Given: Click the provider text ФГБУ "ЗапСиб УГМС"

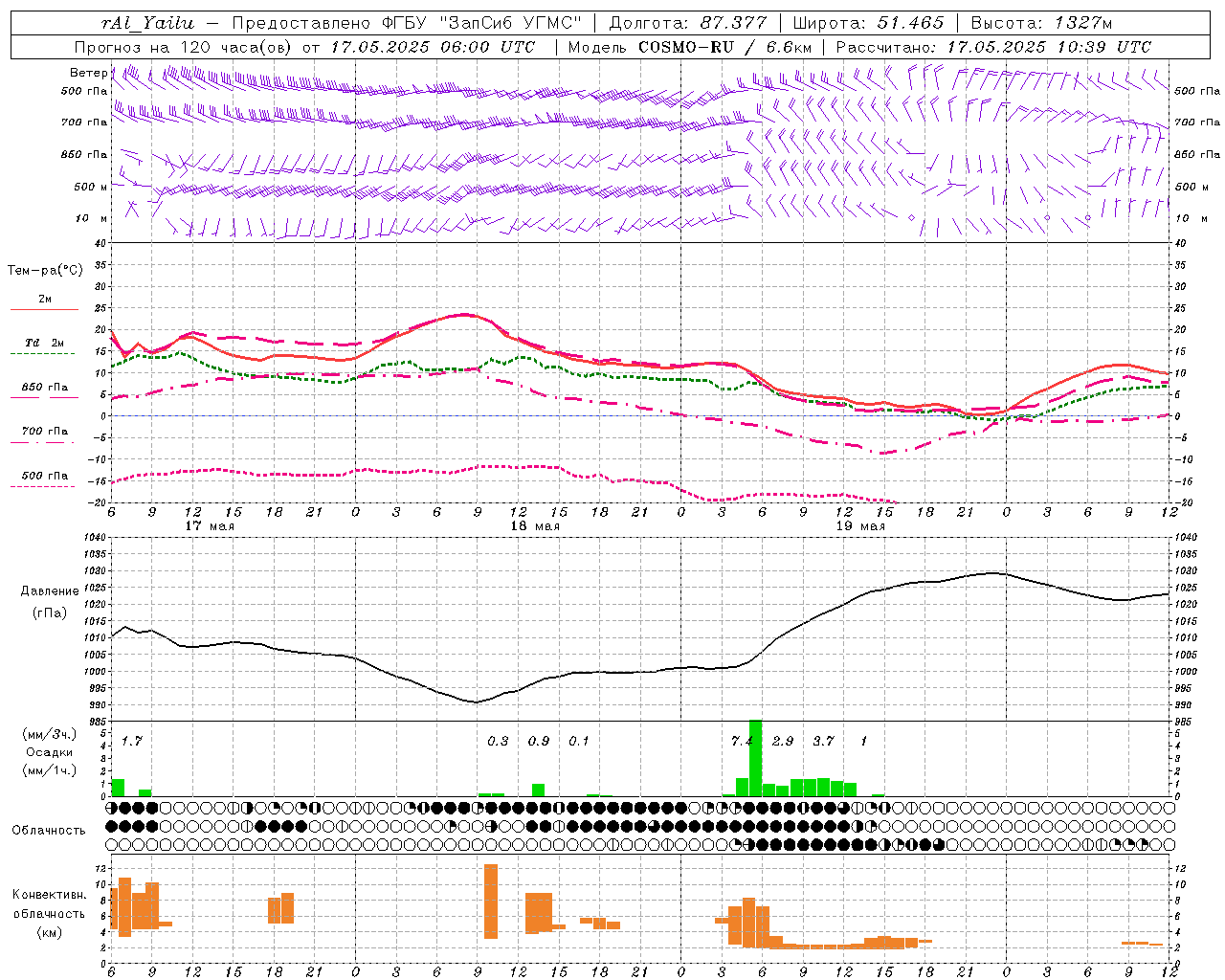Looking at the screenshot, I should click(x=483, y=23).
